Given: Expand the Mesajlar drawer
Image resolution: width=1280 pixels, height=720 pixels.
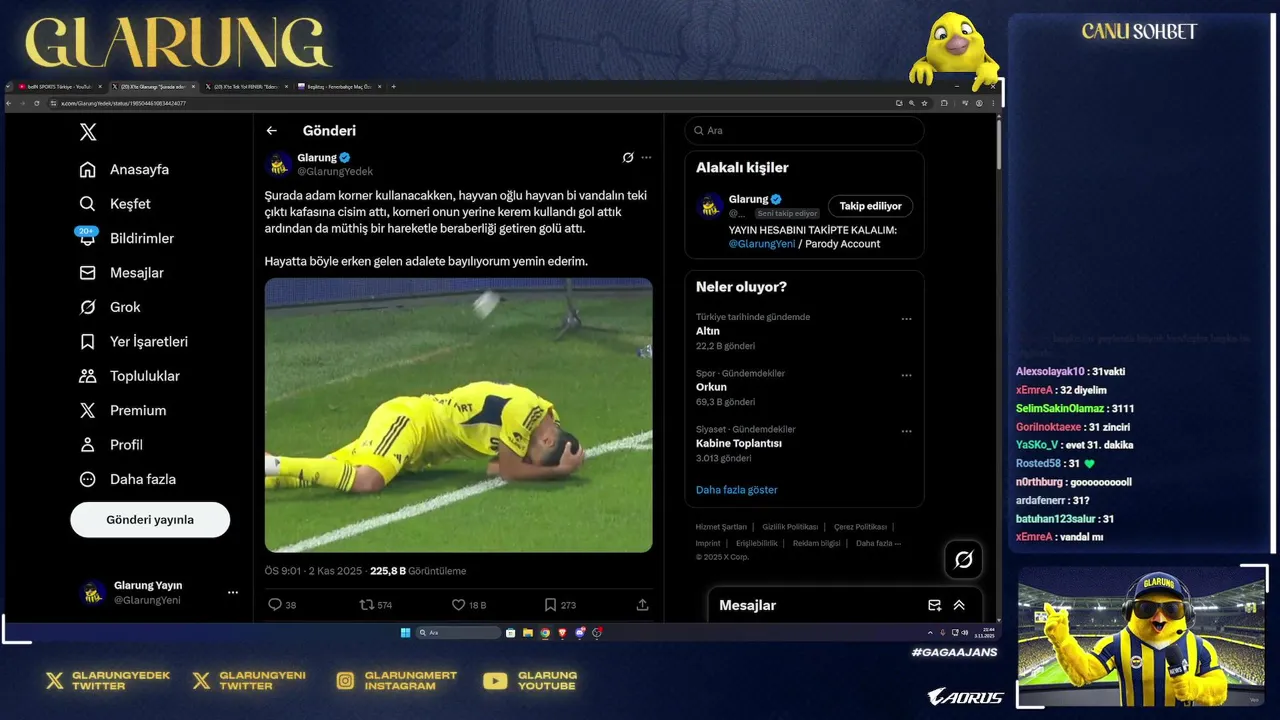Looking at the screenshot, I should tap(959, 605).
